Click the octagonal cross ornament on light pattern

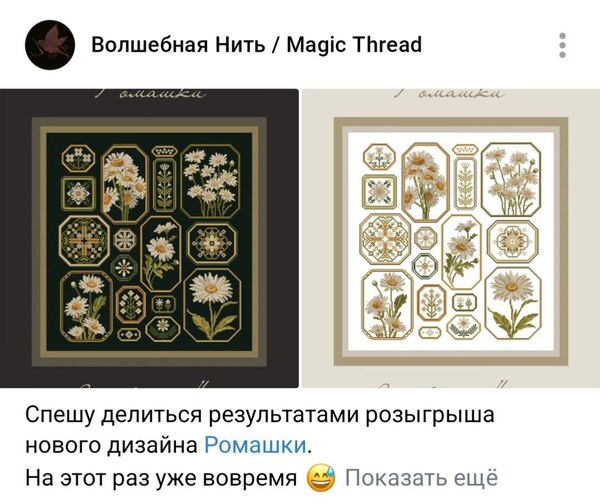(x=386, y=239)
